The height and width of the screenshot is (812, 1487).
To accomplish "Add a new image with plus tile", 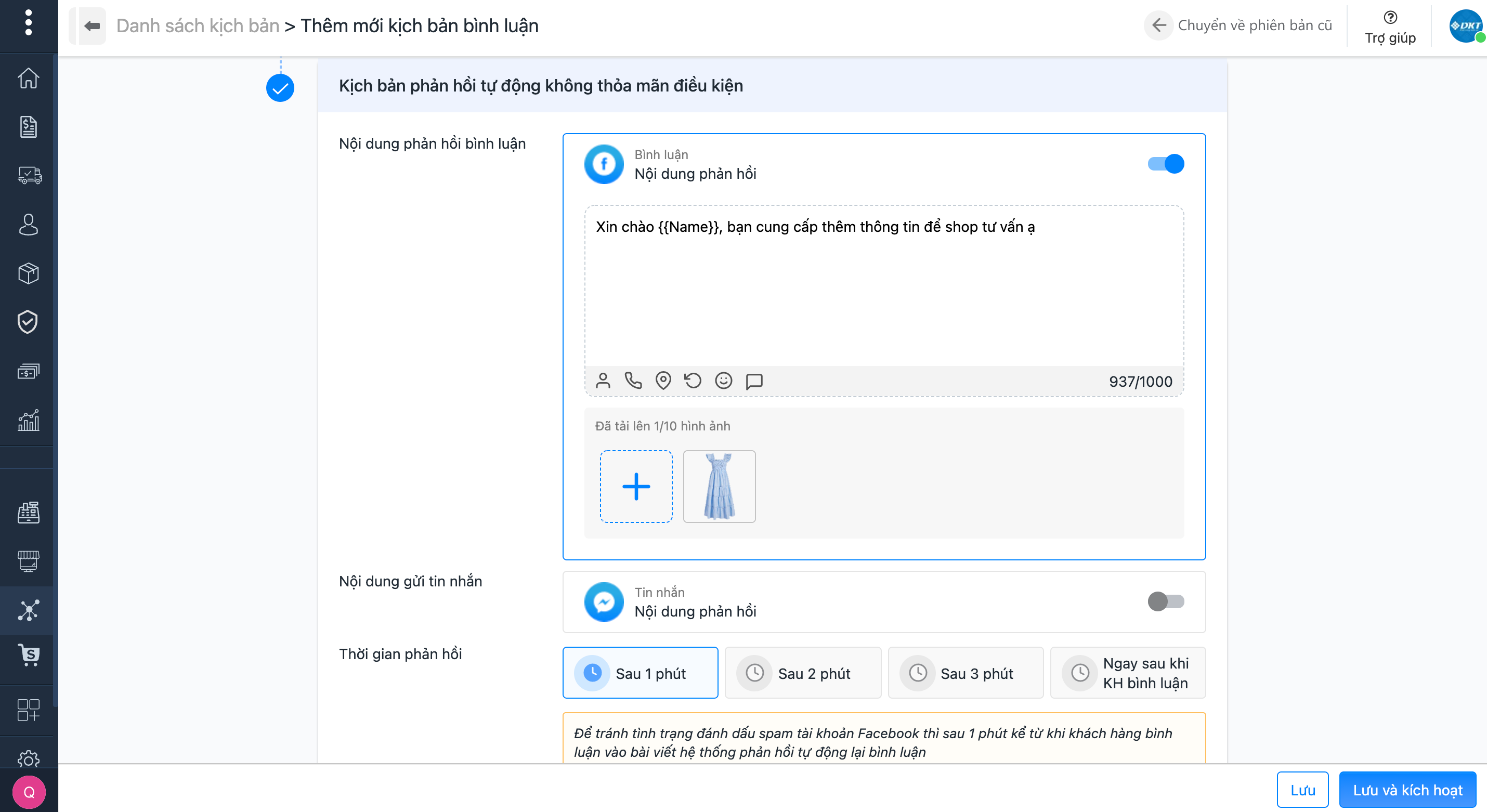I will point(636,487).
